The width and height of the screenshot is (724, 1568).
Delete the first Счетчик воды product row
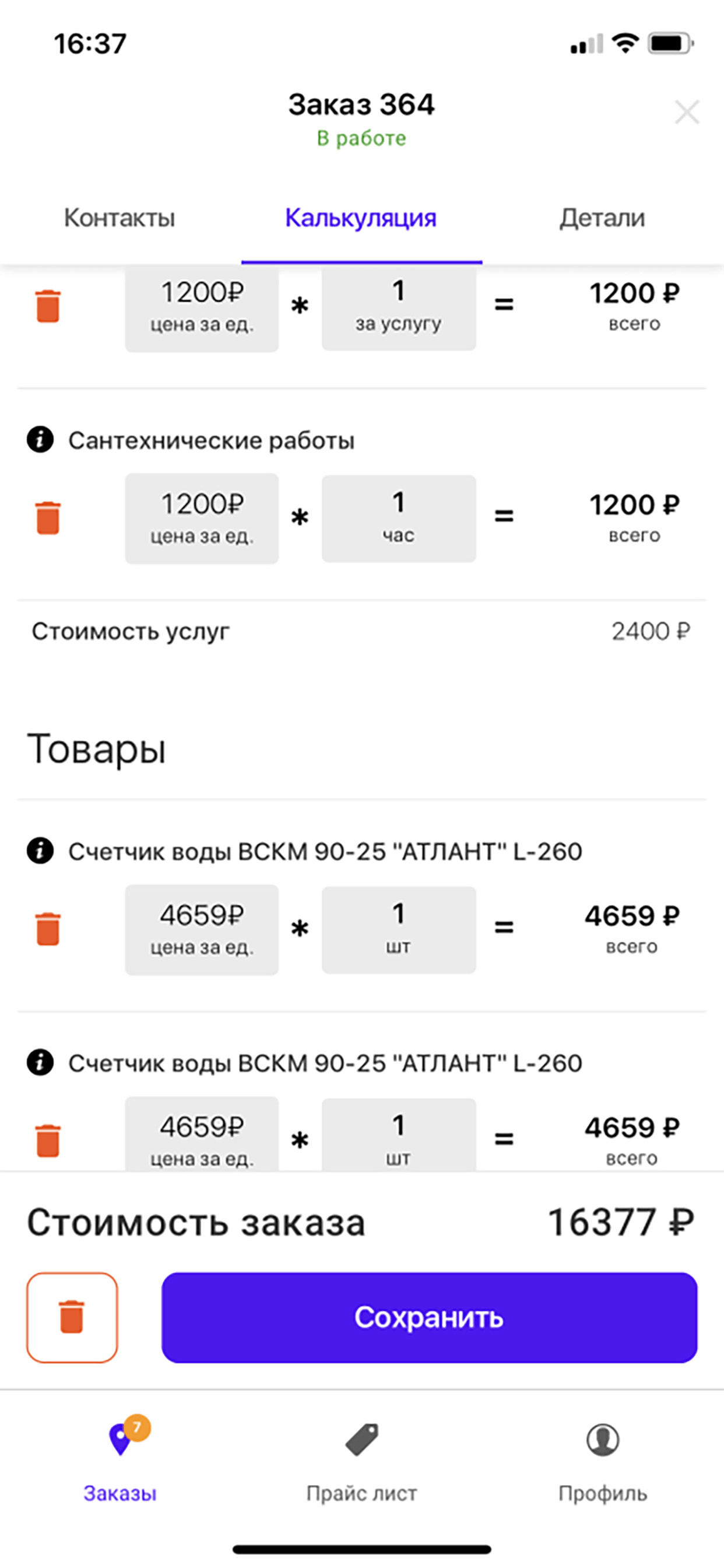tap(48, 929)
